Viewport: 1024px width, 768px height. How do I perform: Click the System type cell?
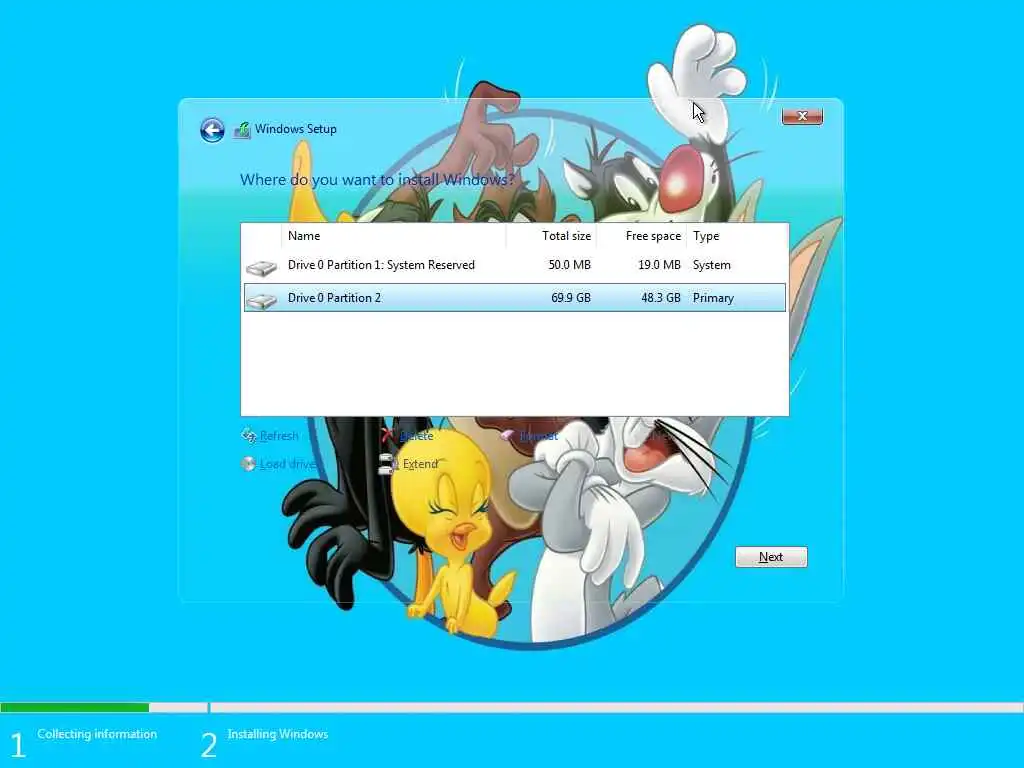(712, 265)
